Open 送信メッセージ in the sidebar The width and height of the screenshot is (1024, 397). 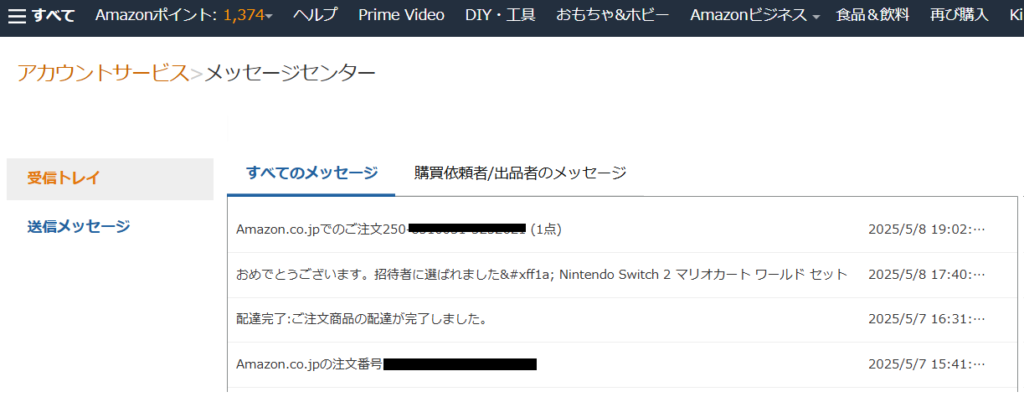pyautogui.click(x=78, y=227)
